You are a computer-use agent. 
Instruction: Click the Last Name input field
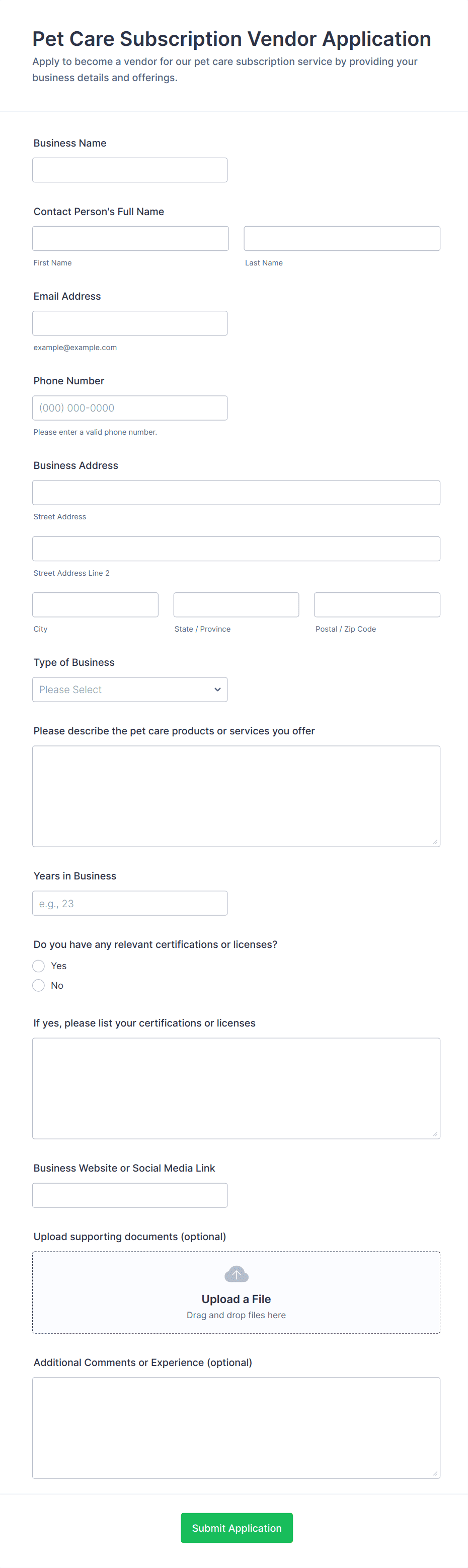coord(342,238)
